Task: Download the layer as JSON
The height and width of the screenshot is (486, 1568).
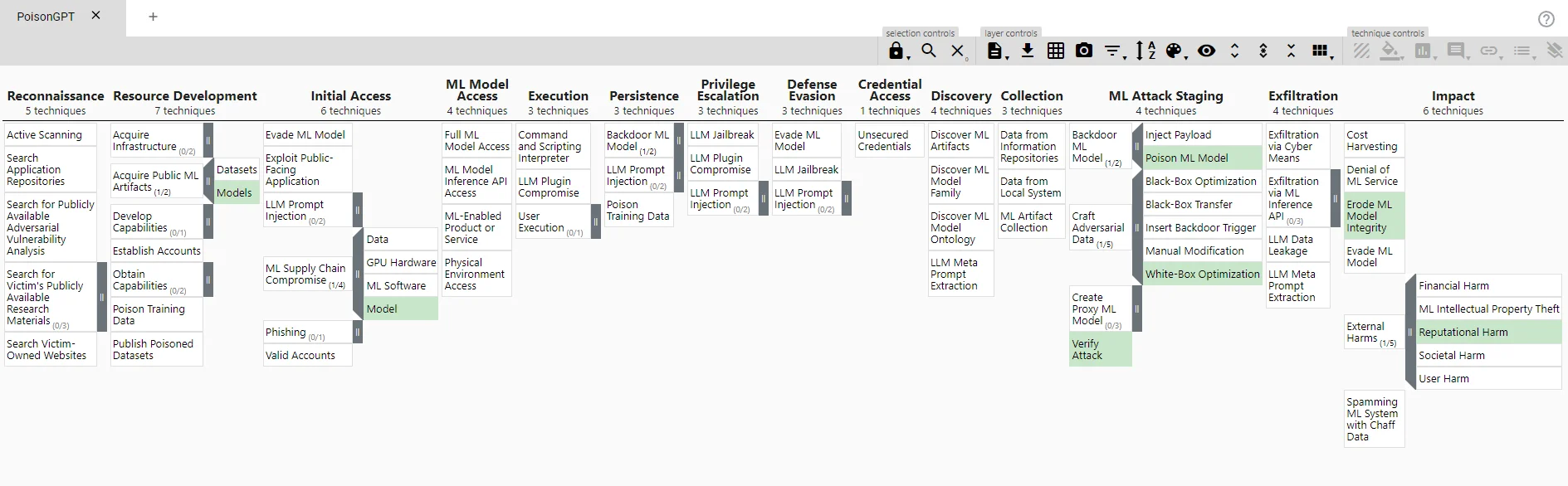Action: [x=1028, y=51]
